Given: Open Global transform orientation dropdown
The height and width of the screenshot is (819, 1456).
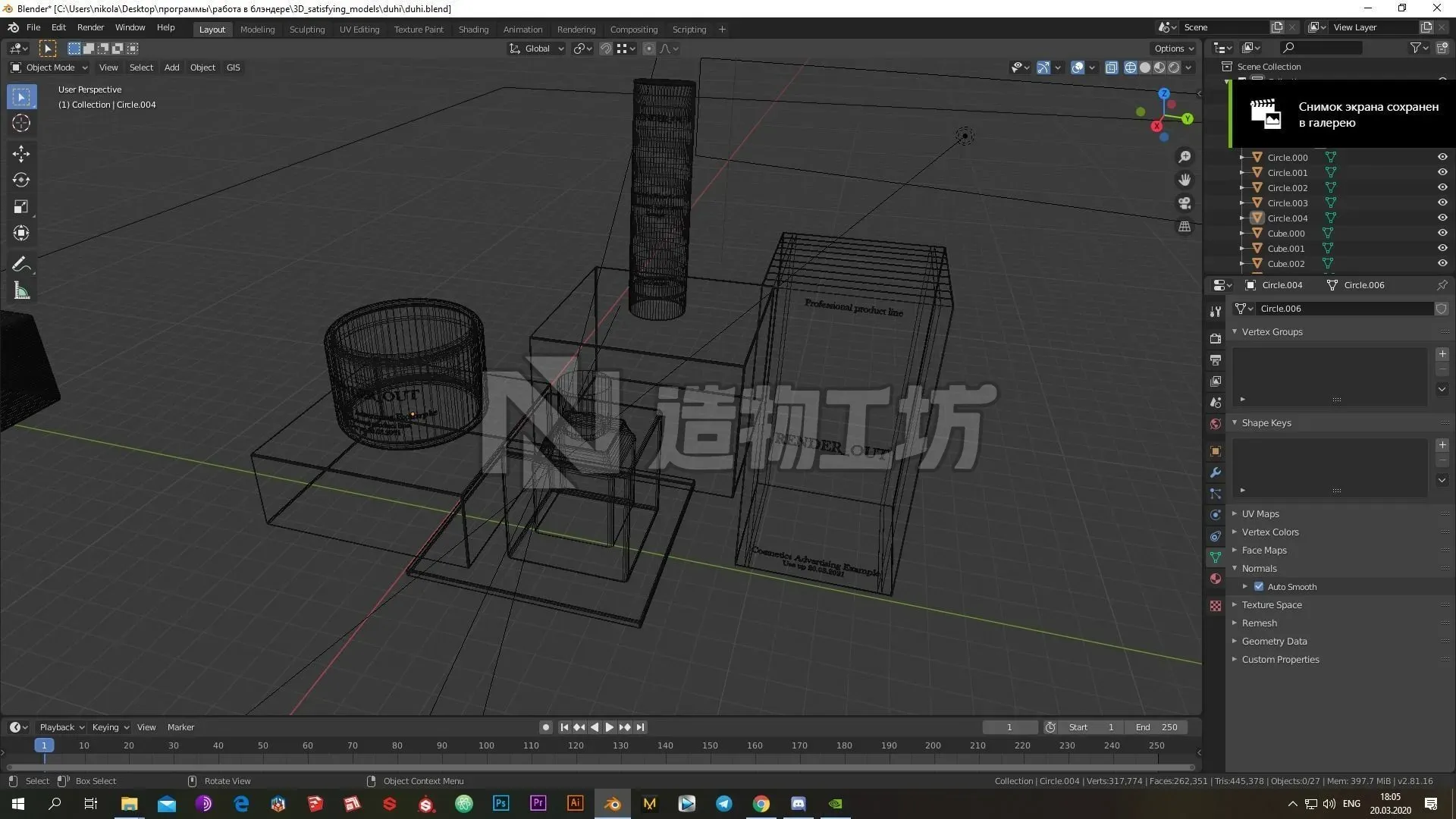Looking at the screenshot, I should coord(537,49).
